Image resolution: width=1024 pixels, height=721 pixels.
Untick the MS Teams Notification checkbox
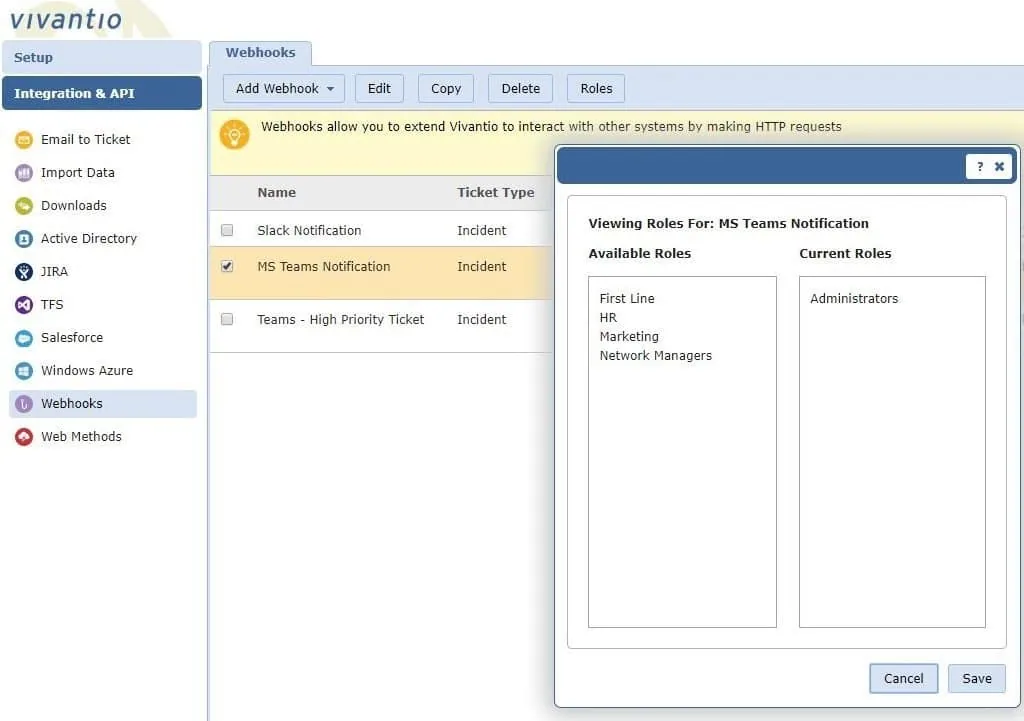[x=227, y=266]
